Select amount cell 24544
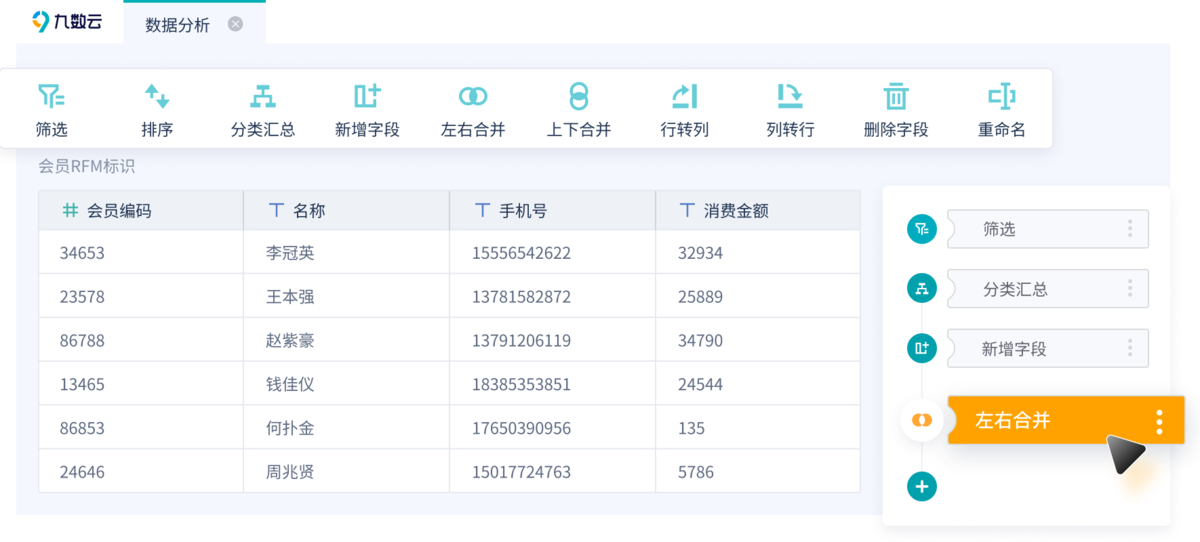The image size is (1200, 542). tap(758, 384)
